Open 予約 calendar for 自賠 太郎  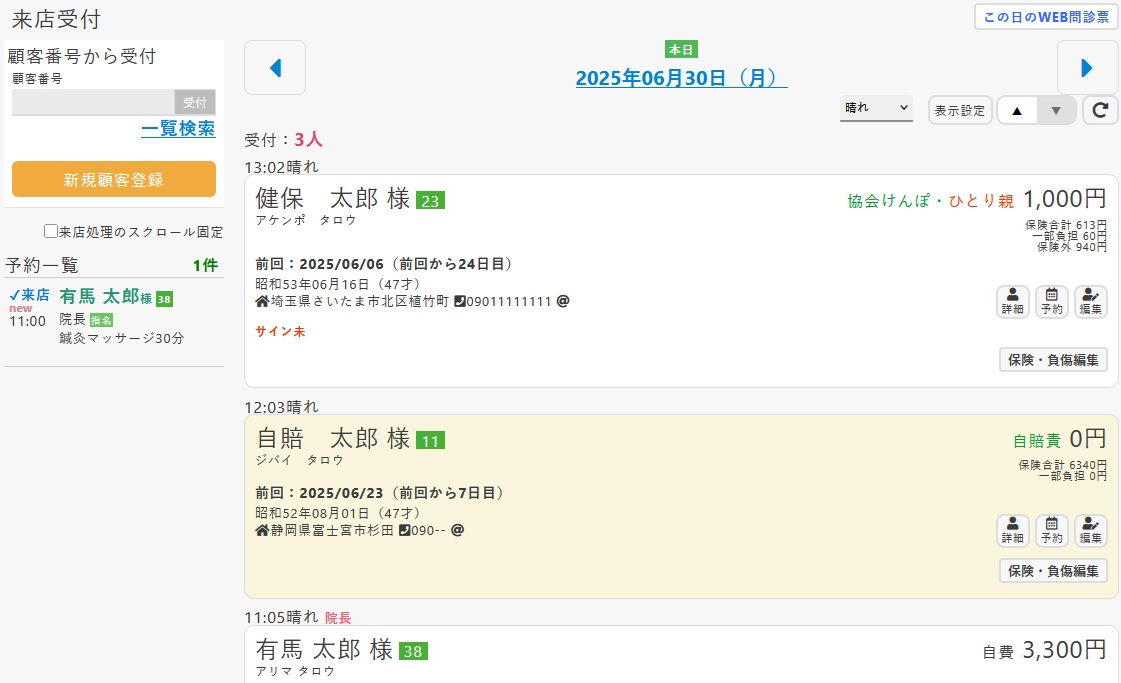tap(1051, 531)
